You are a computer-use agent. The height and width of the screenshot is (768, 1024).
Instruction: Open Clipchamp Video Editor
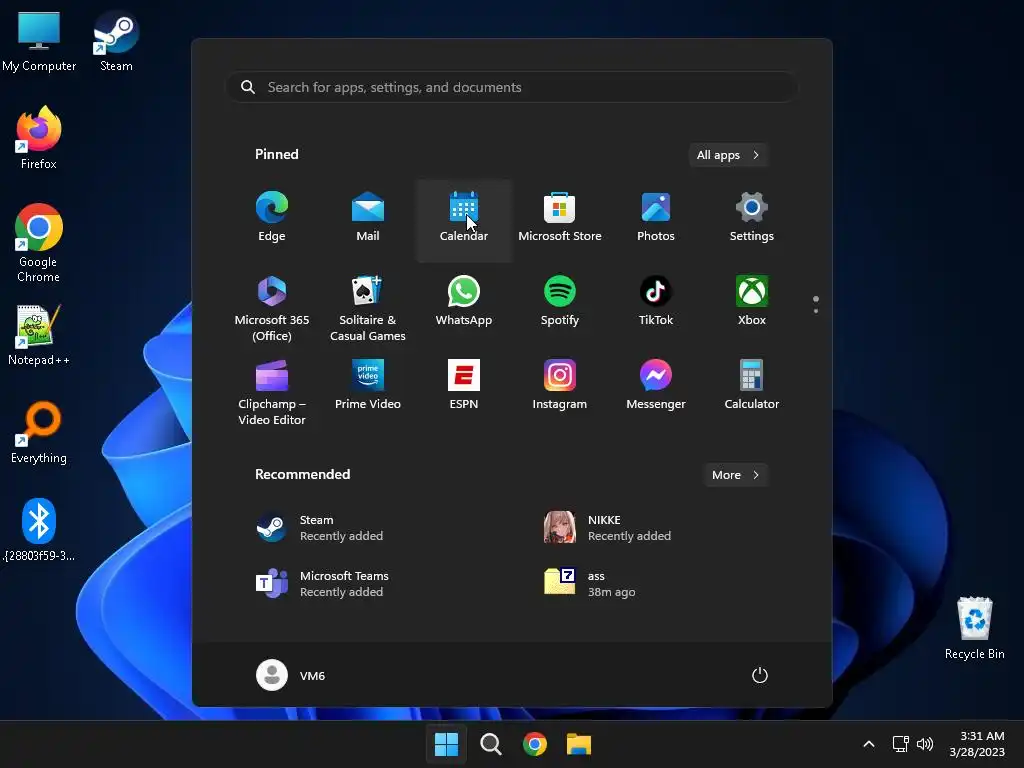click(x=272, y=392)
